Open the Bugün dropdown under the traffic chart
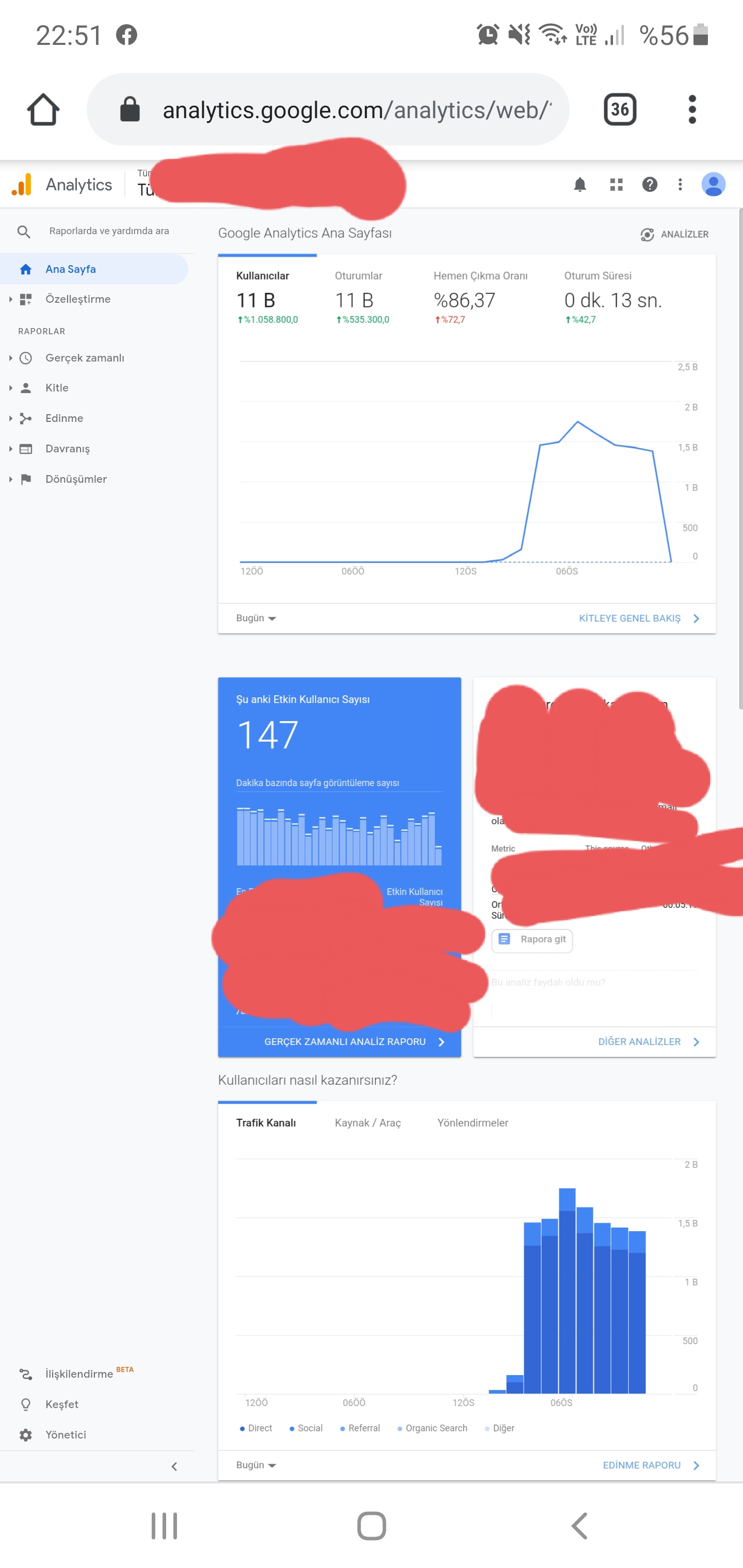Screen dimensions: 743x1568 [256, 1465]
